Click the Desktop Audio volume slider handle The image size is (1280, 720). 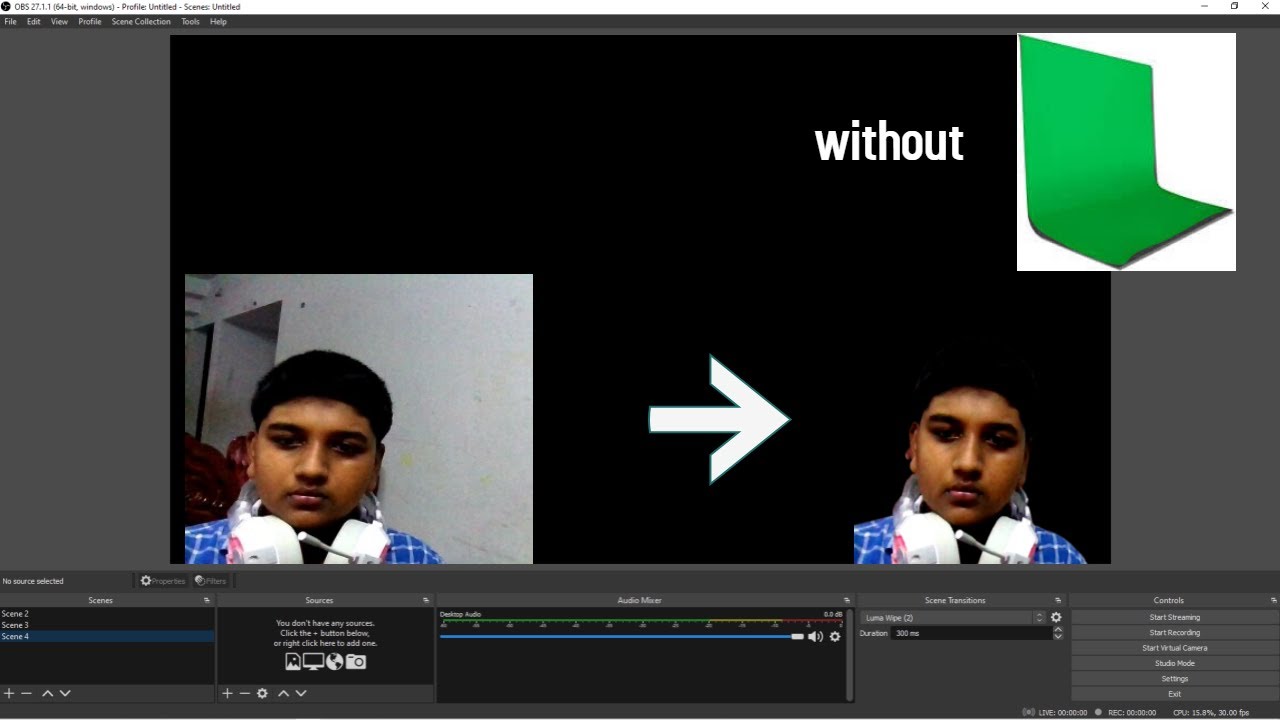pyautogui.click(x=797, y=636)
